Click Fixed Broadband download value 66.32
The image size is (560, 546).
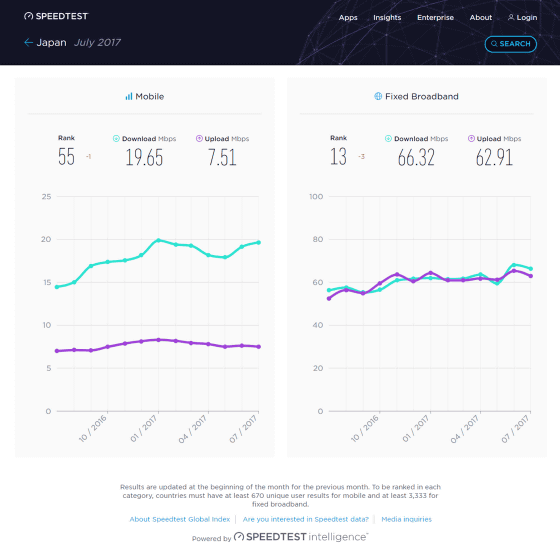coord(416,157)
